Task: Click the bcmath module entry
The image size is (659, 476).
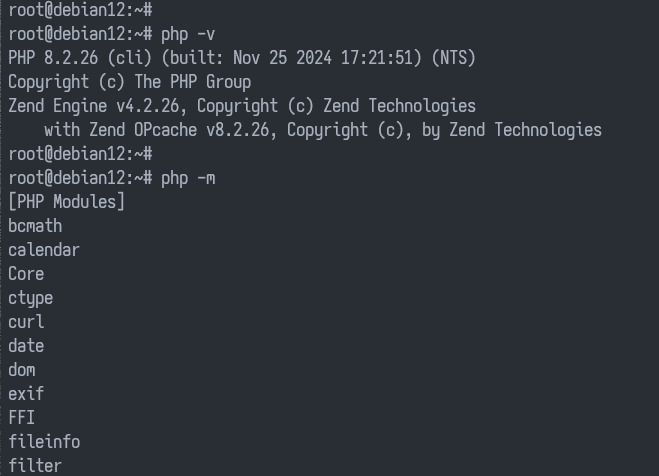Action: click(x=35, y=226)
